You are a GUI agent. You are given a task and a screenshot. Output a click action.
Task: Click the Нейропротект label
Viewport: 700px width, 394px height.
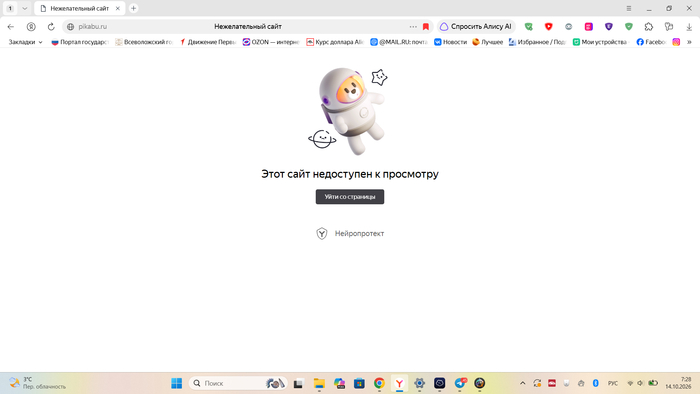pyautogui.click(x=359, y=233)
